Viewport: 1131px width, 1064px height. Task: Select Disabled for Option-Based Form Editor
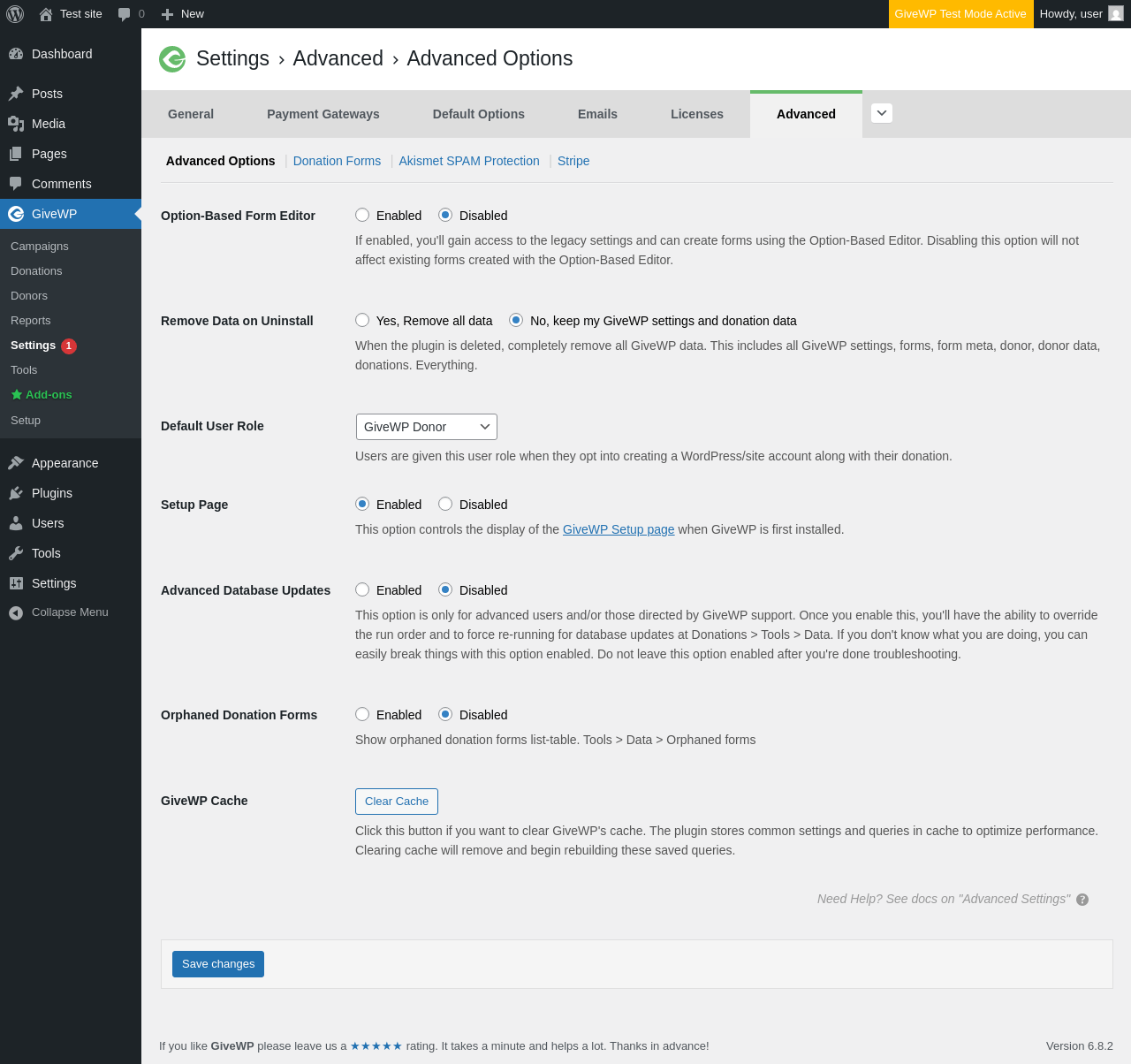(445, 215)
